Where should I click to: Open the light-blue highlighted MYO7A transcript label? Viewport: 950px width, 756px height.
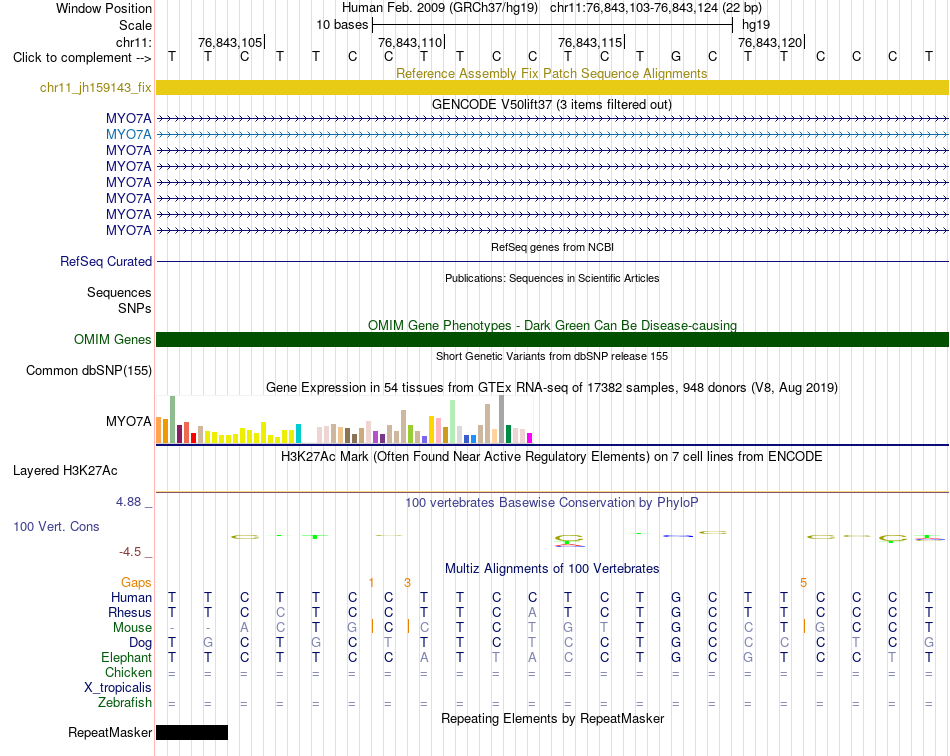[x=128, y=134]
